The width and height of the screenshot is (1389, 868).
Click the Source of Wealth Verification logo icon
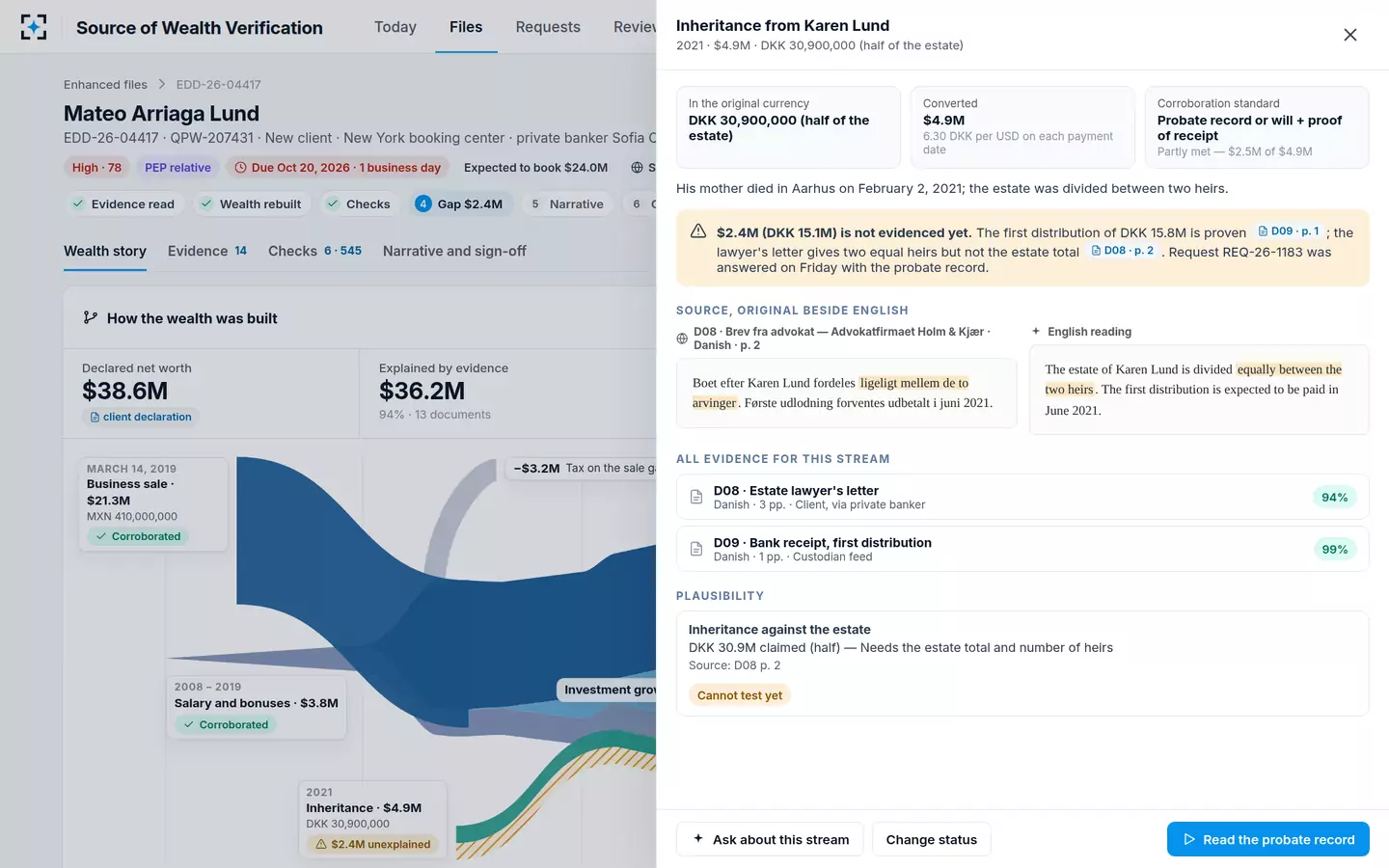coord(34,27)
